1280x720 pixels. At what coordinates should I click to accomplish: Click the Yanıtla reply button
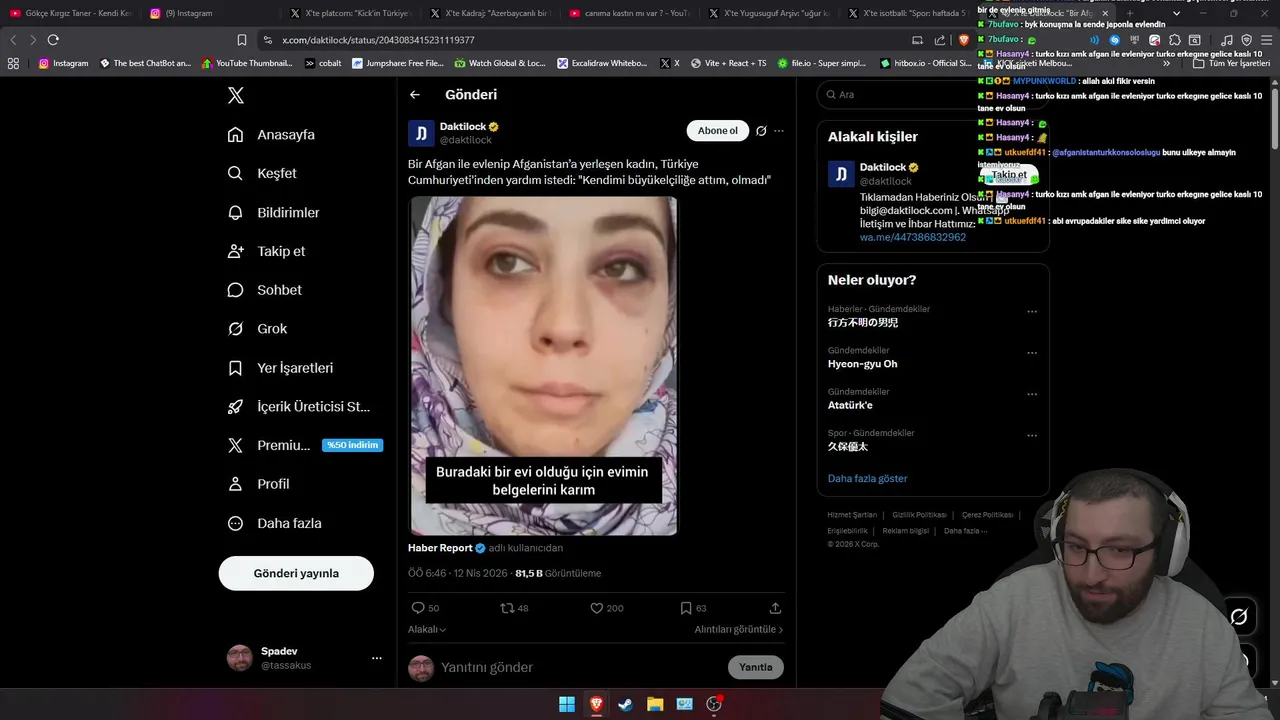point(756,667)
